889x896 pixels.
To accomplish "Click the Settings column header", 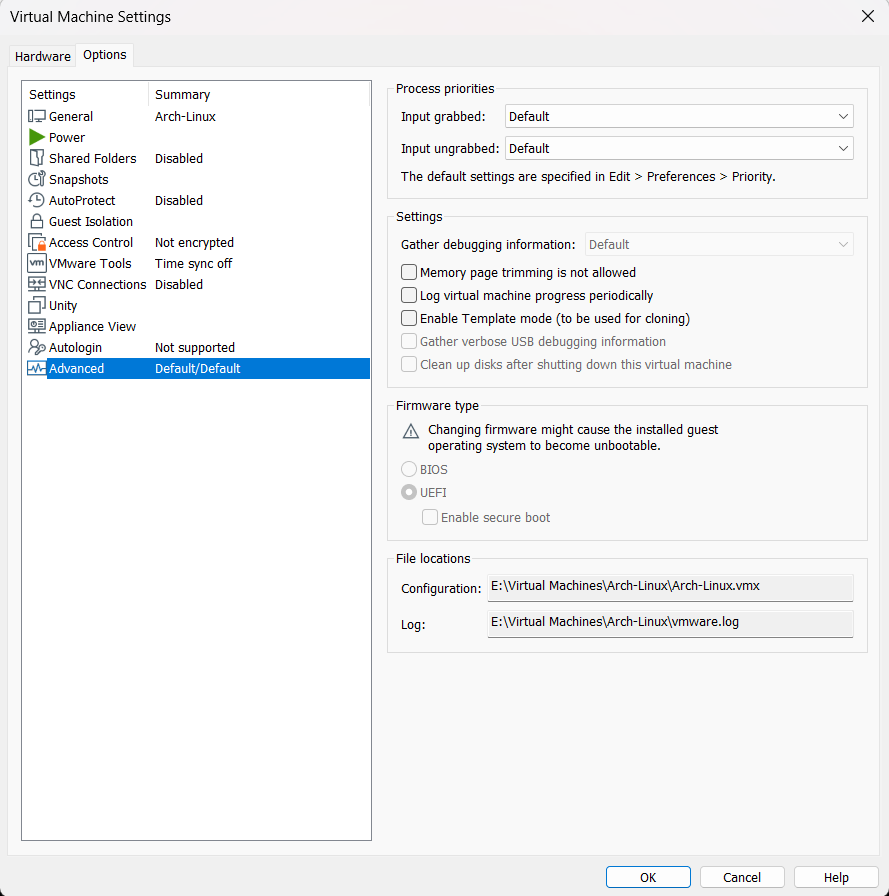I will coord(85,94).
